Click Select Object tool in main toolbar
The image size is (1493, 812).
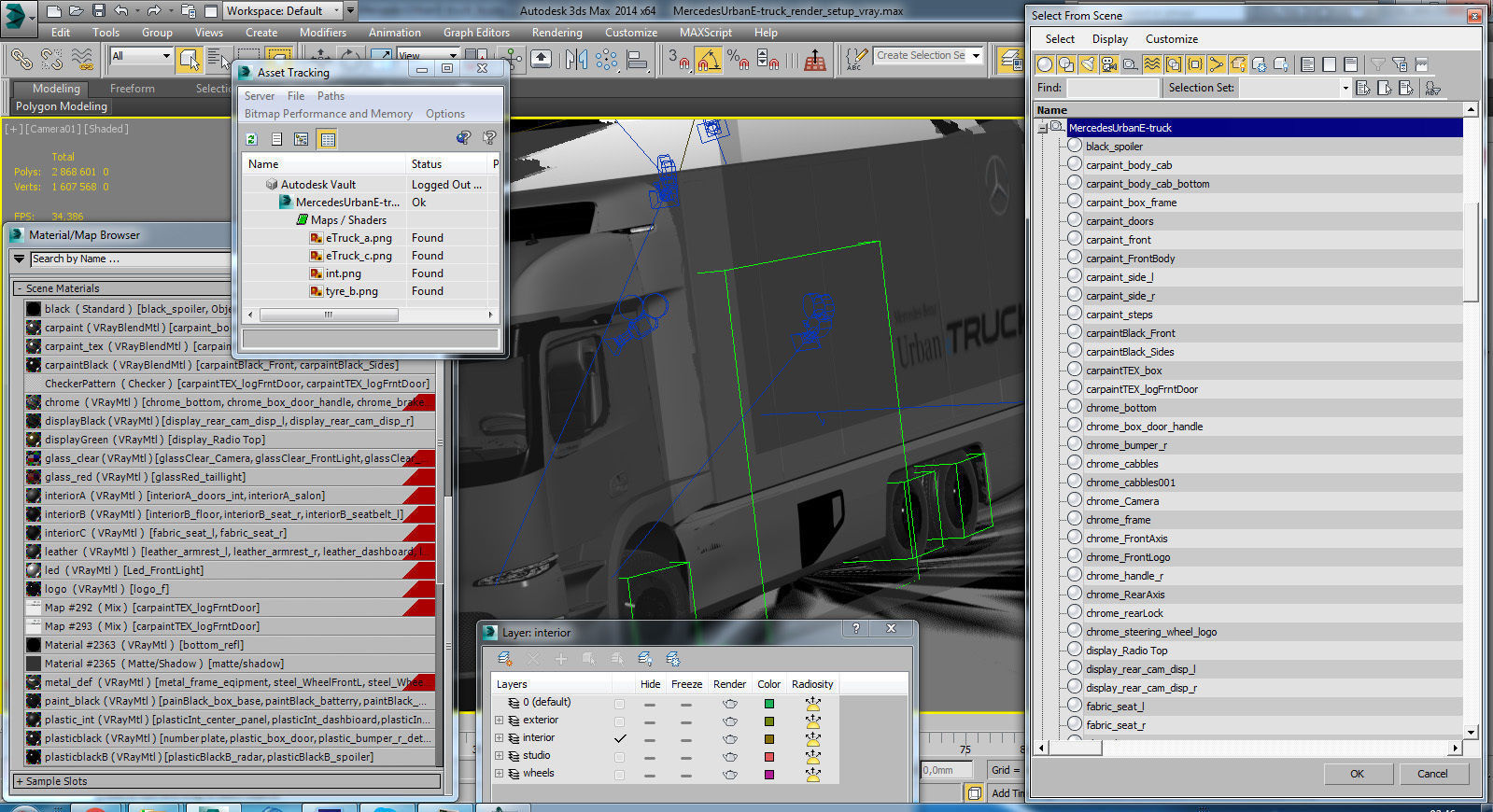point(190,60)
